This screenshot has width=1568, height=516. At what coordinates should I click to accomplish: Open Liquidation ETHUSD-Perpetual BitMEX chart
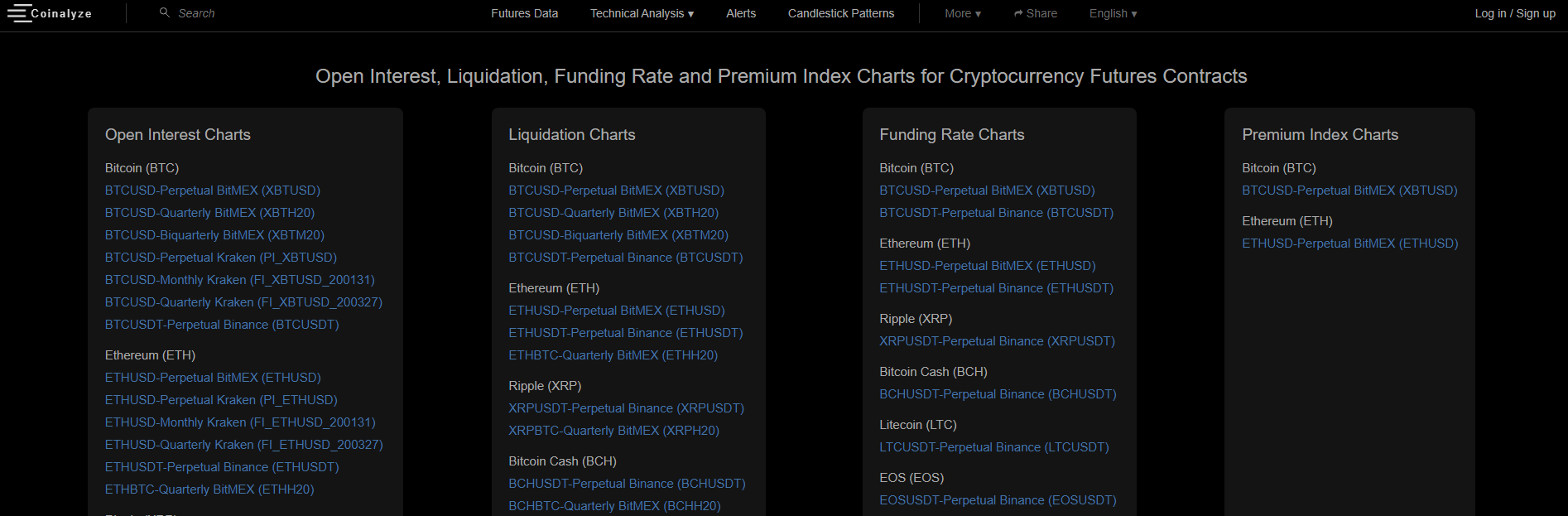pos(617,311)
